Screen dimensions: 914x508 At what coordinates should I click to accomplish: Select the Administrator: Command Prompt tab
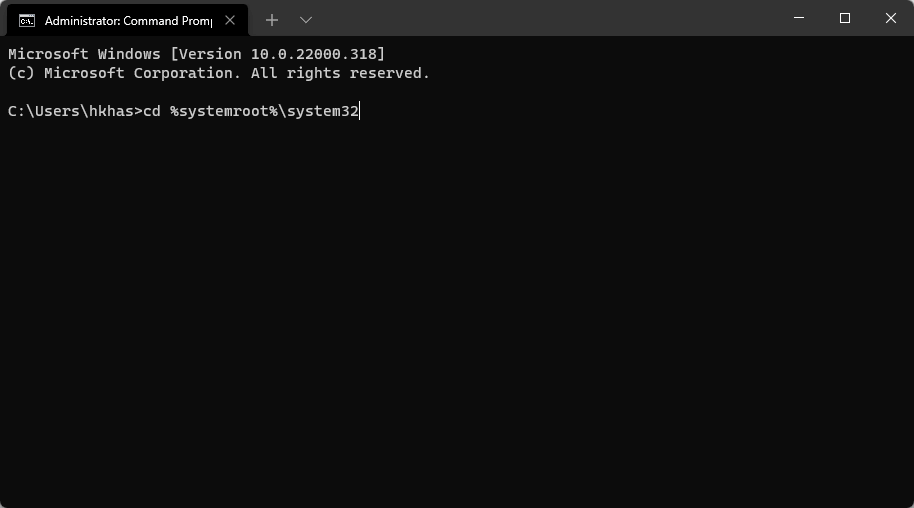(x=128, y=20)
